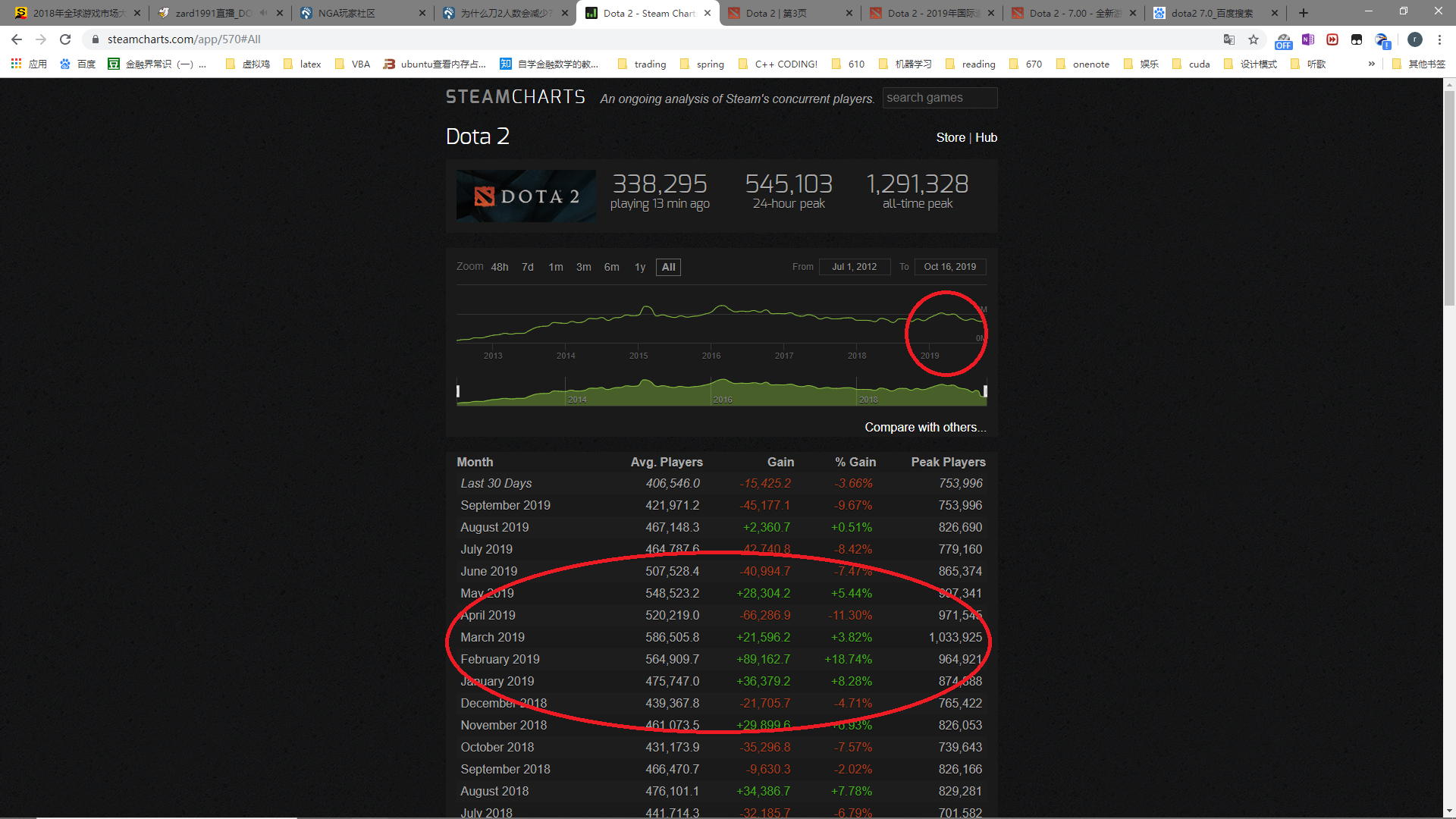Open the onenote bookmark folder
This screenshot has width=1456, height=819.
(1083, 64)
